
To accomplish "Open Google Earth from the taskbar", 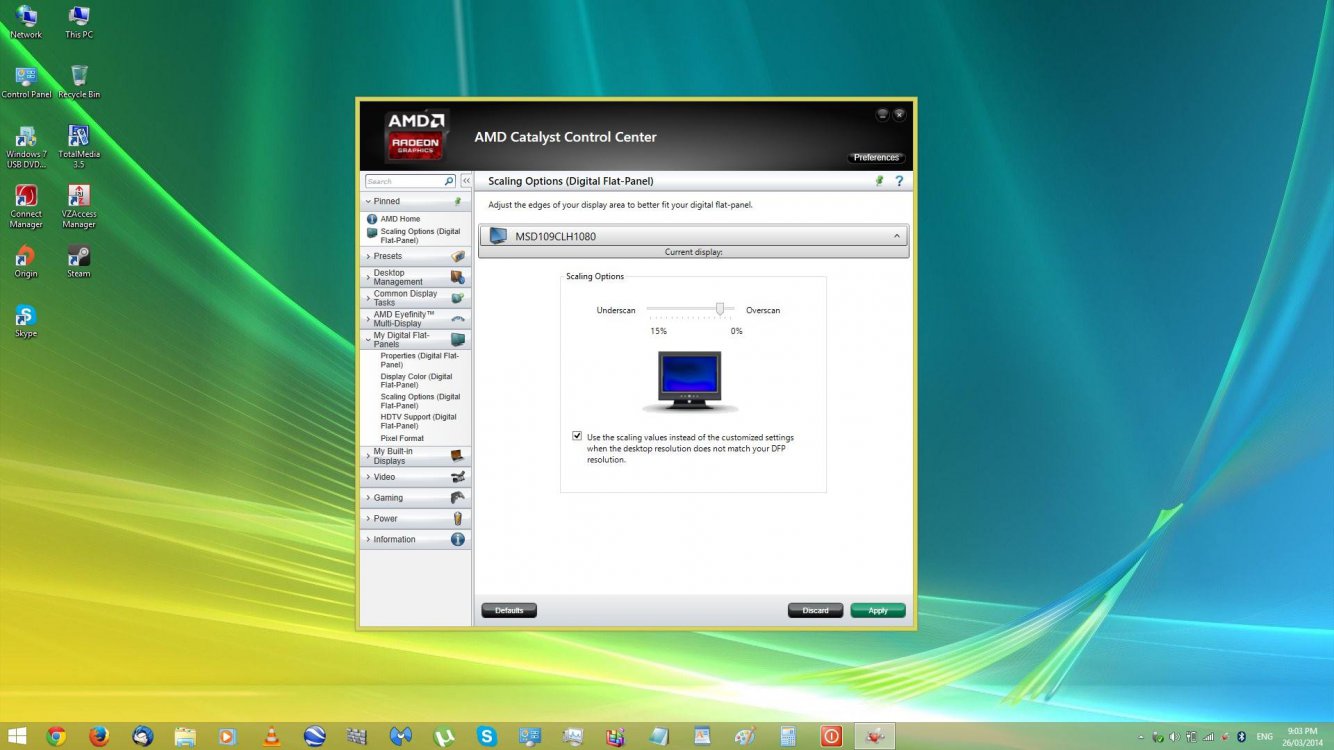I will point(314,736).
